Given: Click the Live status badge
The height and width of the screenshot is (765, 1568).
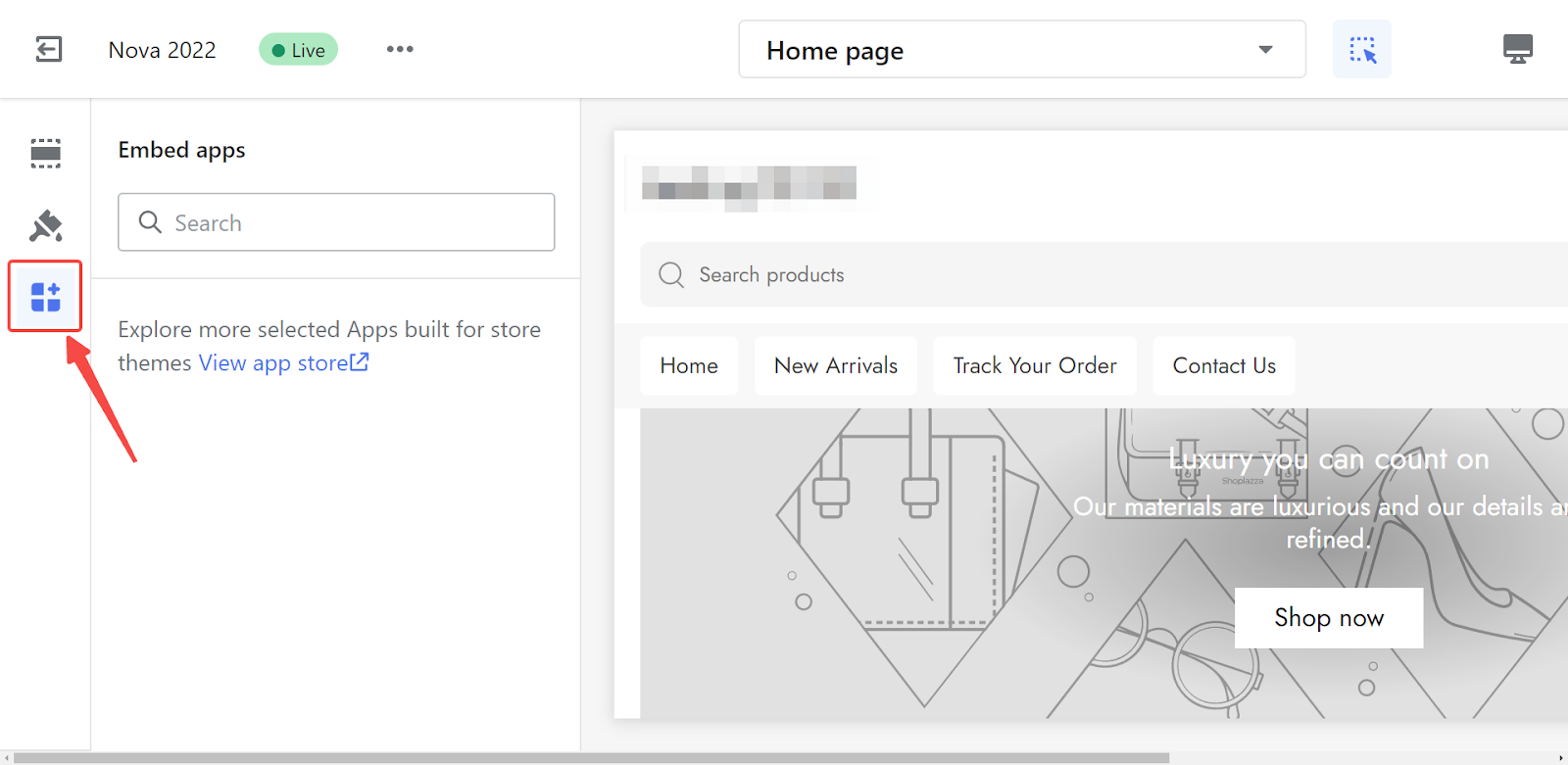Looking at the screenshot, I should pos(298,50).
